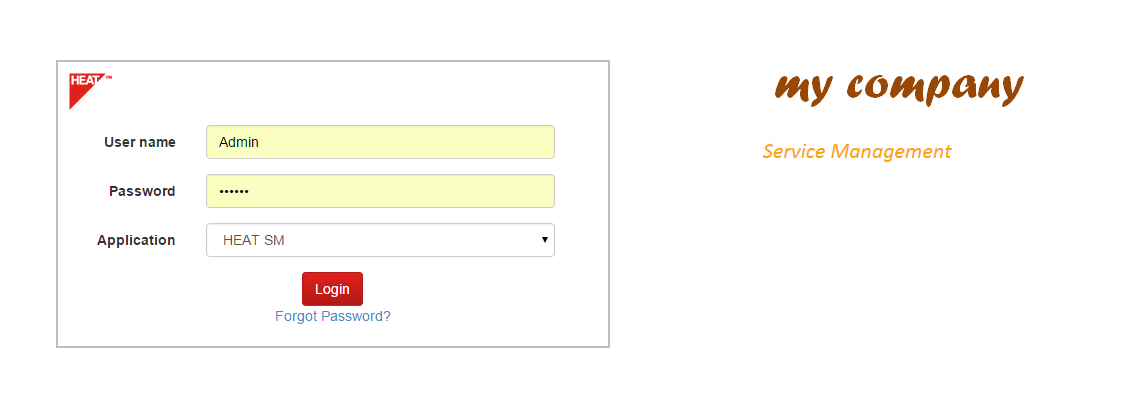Click the red triangle under the HEAT logo
Image resolution: width=1148 pixels, height=403 pixels.
click(77, 97)
